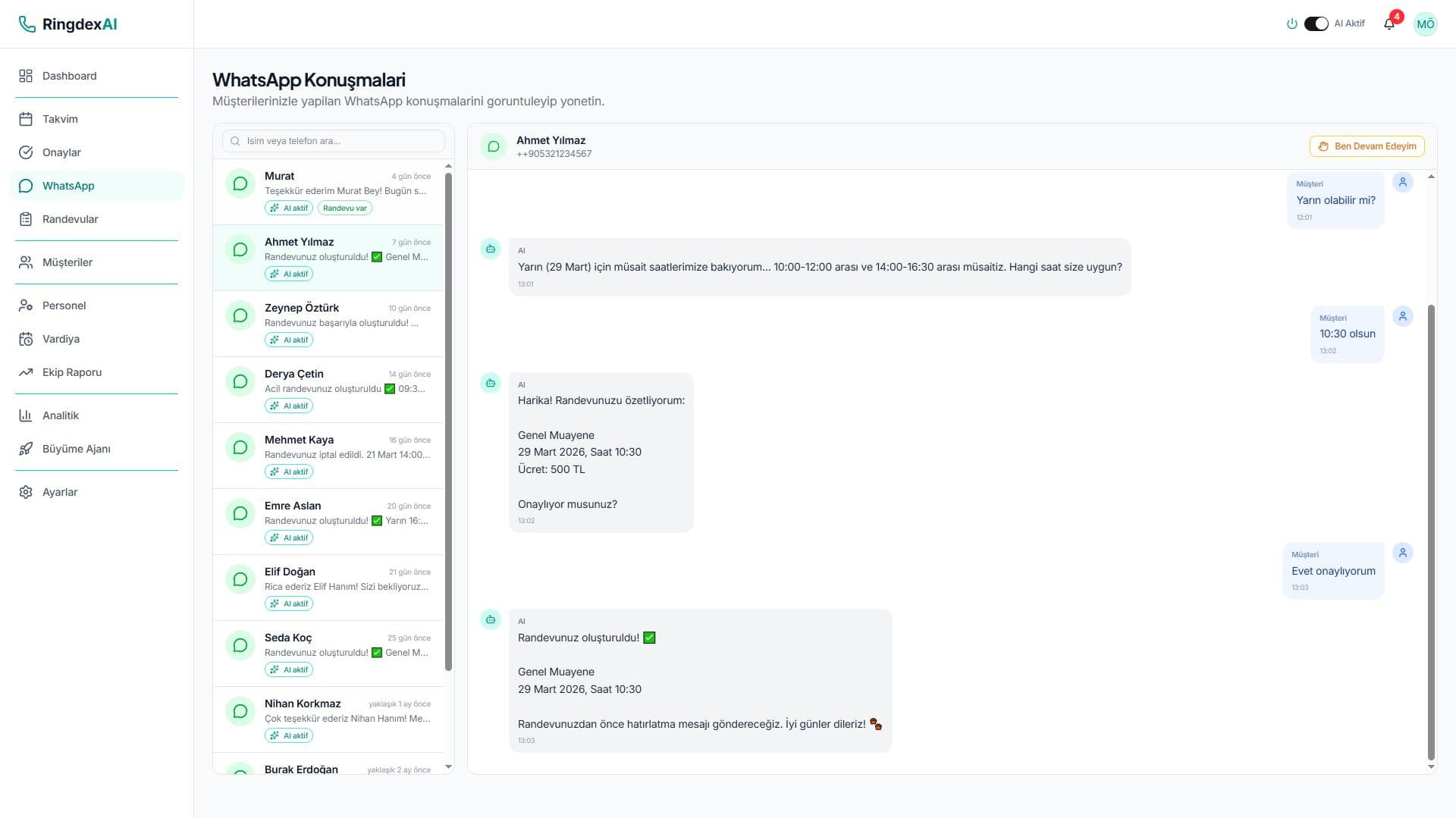
Task: Open the Takvim calendar icon
Action: click(x=26, y=119)
